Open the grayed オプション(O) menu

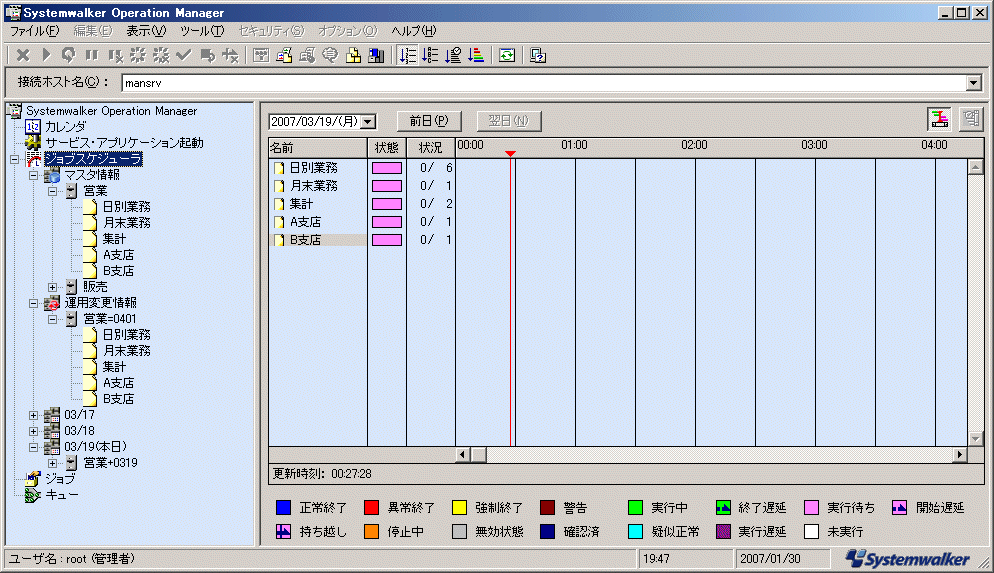[x=347, y=30]
